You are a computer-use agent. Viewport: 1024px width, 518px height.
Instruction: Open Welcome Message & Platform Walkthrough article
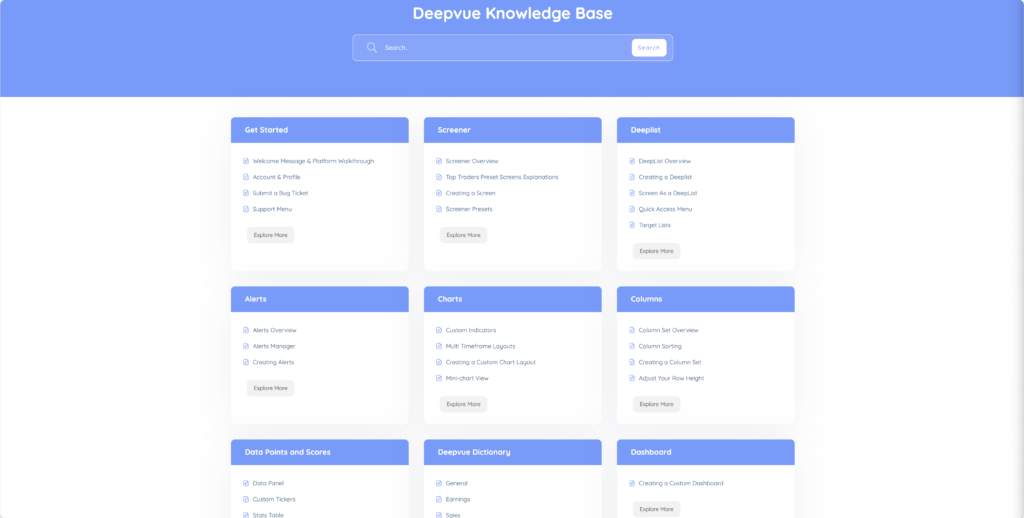313,161
